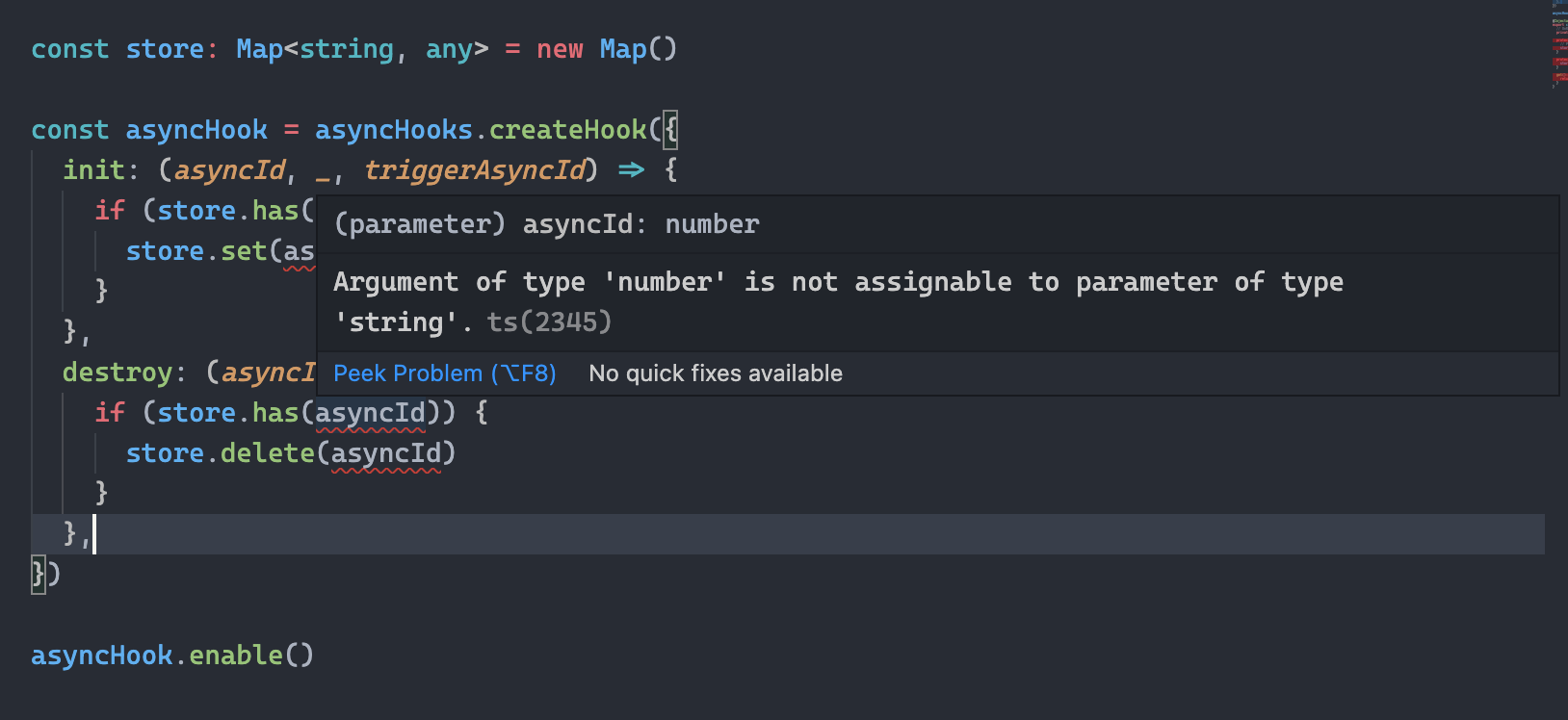The image size is (1568, 720).
Task: Click the ts(2345) error code
Action: [549, 322]
